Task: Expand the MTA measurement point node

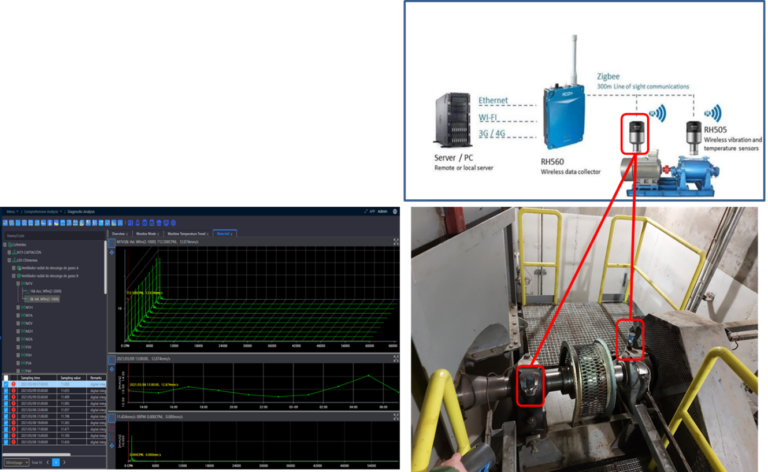Action: pyautogui.click(x=18, y=315)
